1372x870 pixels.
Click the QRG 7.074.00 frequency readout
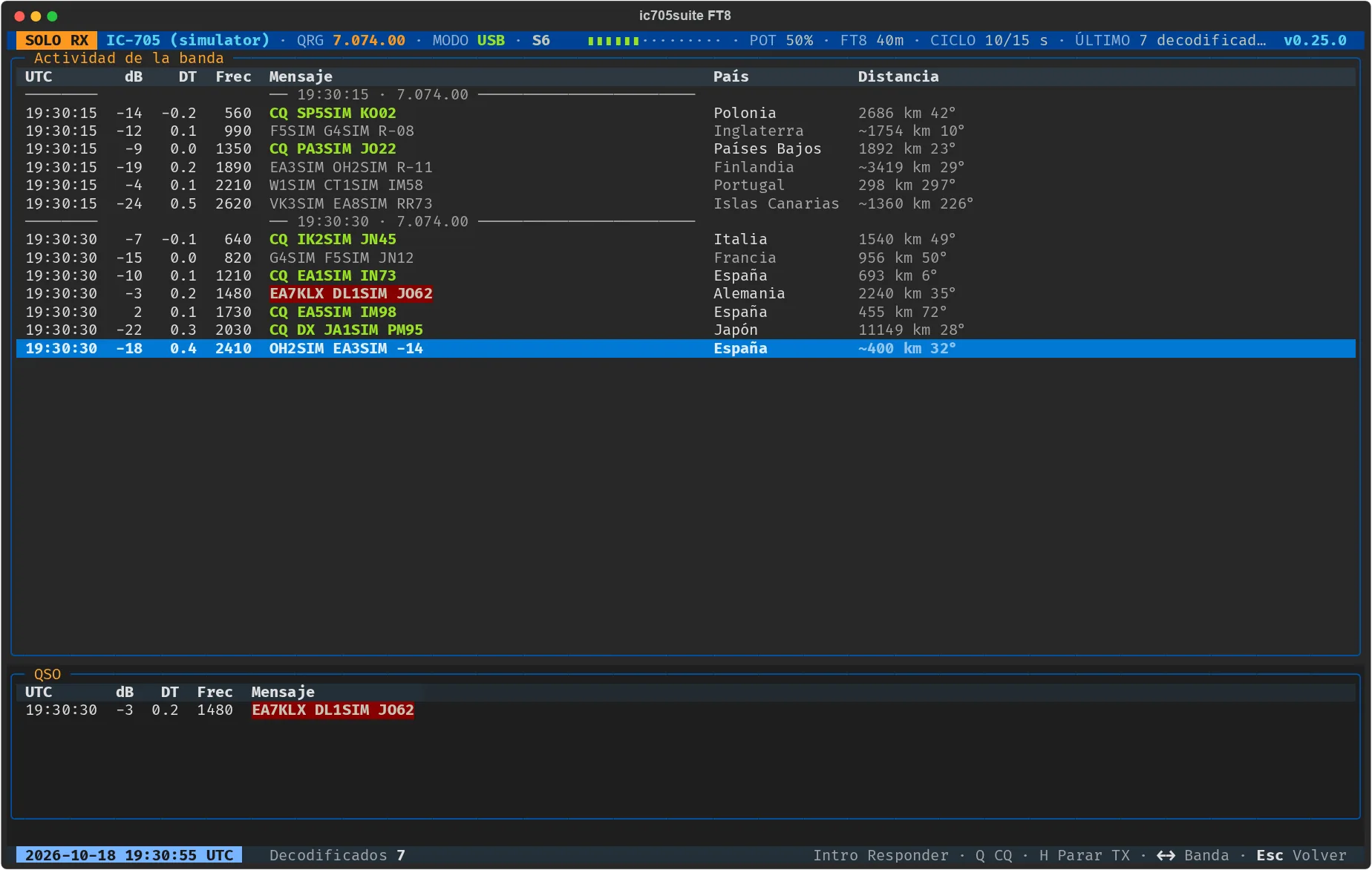tap(351, 40)
